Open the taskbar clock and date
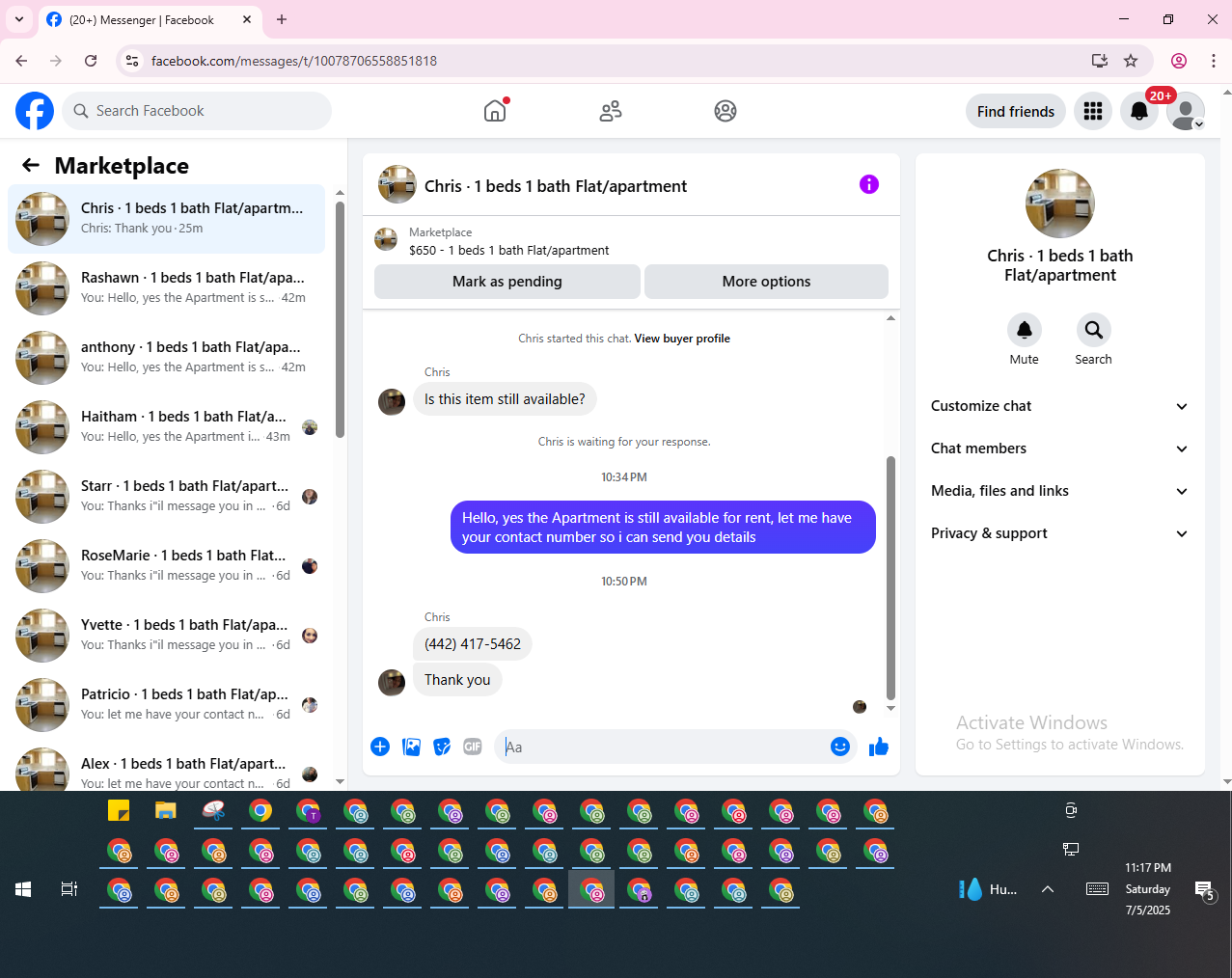Image resolution: width=1232 pixels, height=978 pixels. 1148,889
